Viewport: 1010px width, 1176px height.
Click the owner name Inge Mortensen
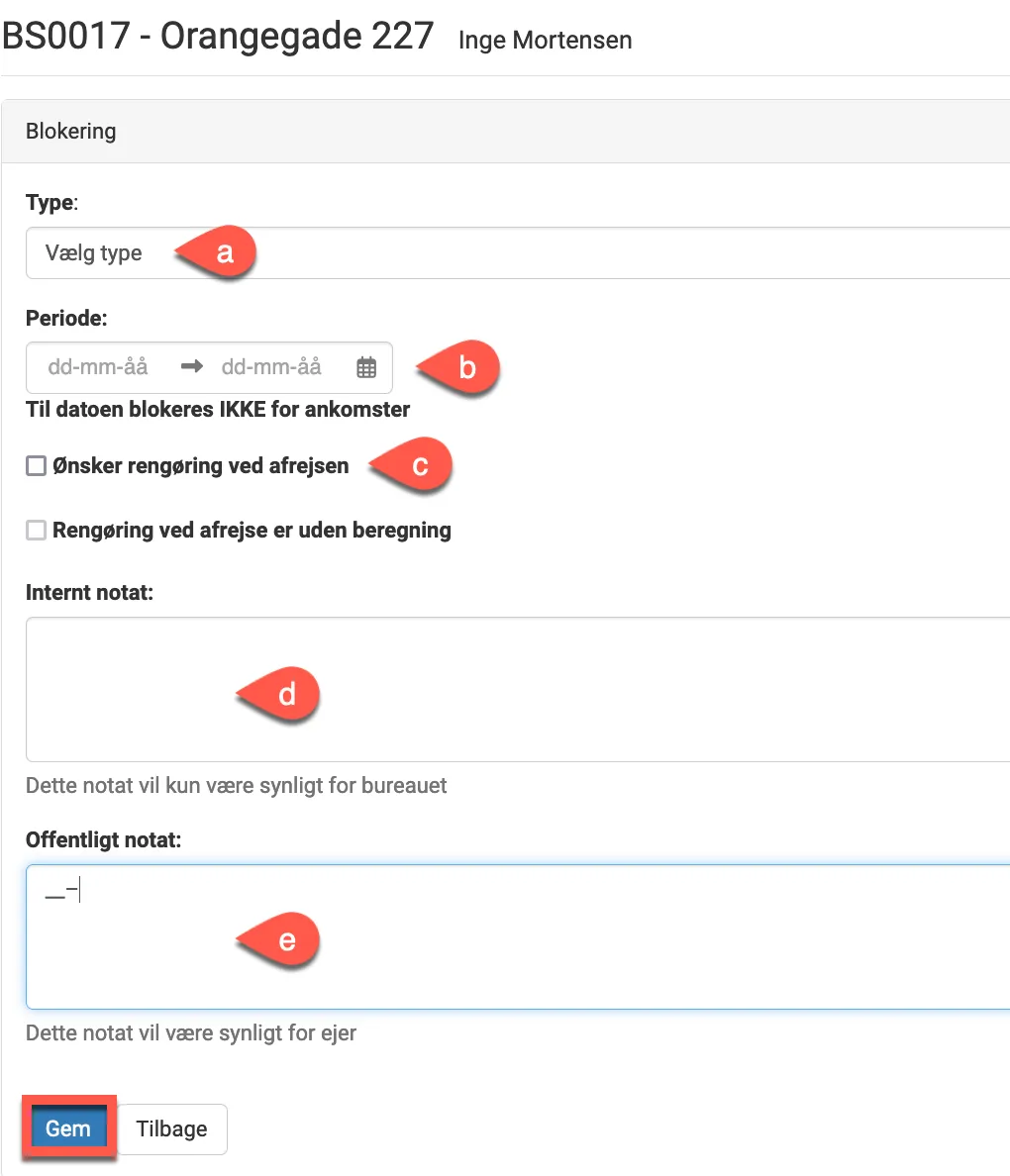pyautogui.click(x=545, y=41)
